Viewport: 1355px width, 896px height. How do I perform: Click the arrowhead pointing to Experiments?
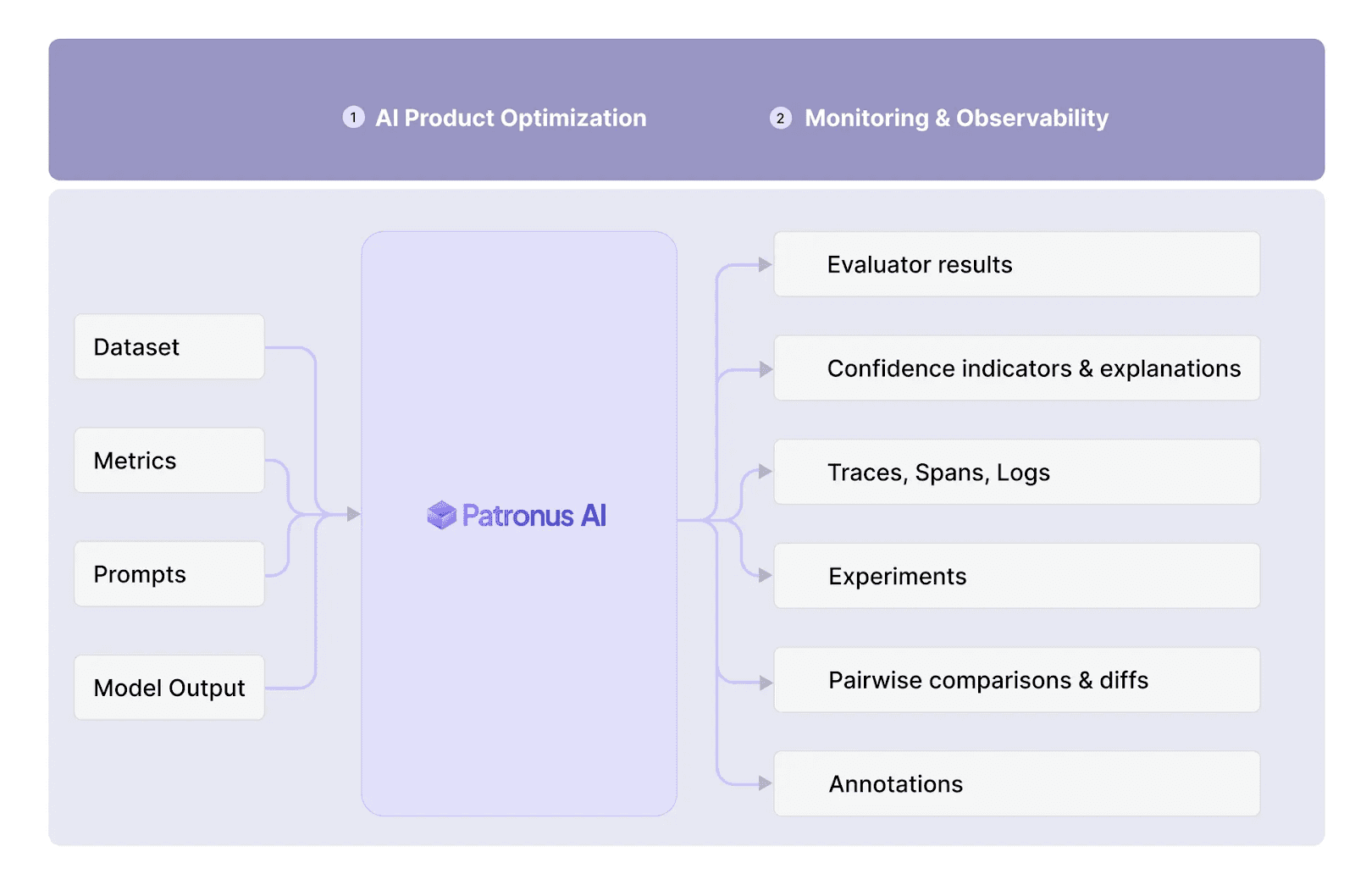tap(766, 576)
